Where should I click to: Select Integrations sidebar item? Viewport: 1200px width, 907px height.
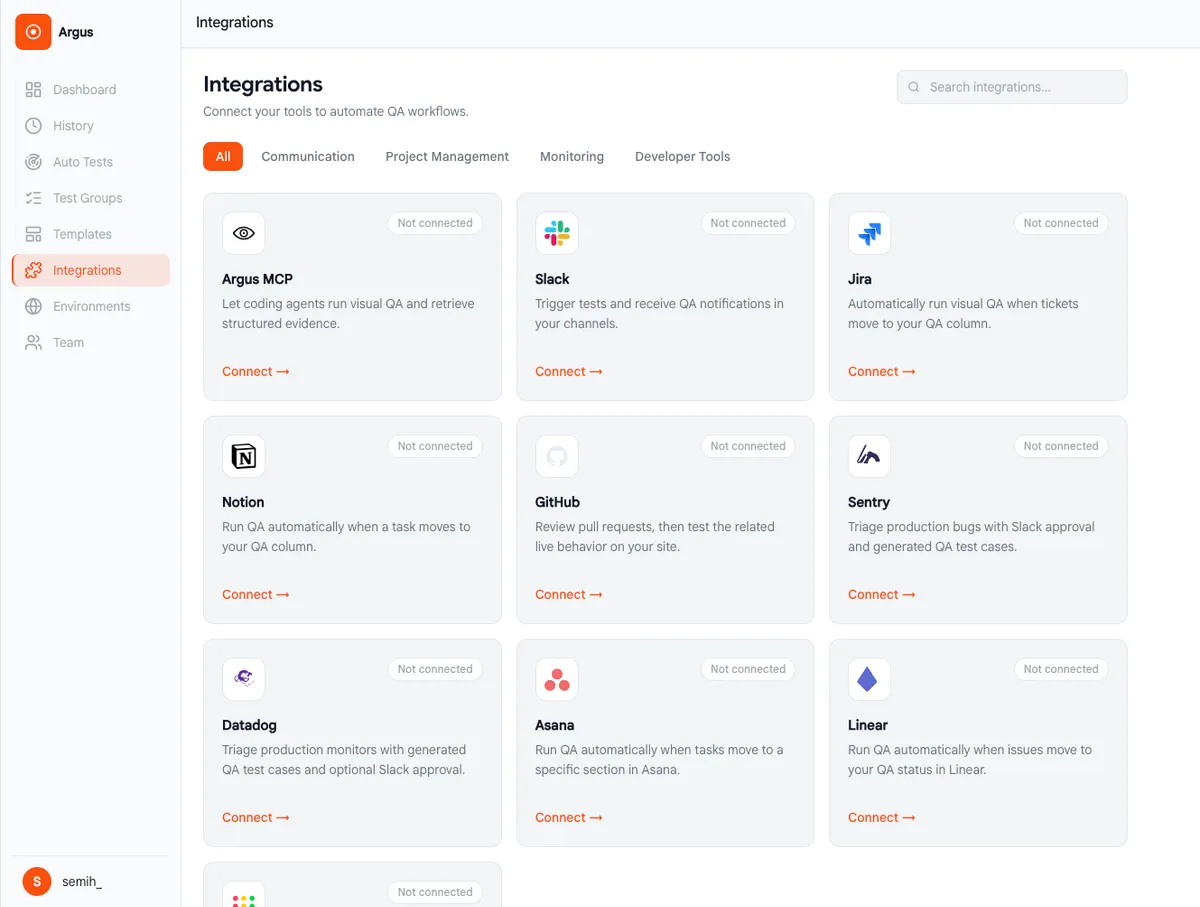(x=91, y=270)
